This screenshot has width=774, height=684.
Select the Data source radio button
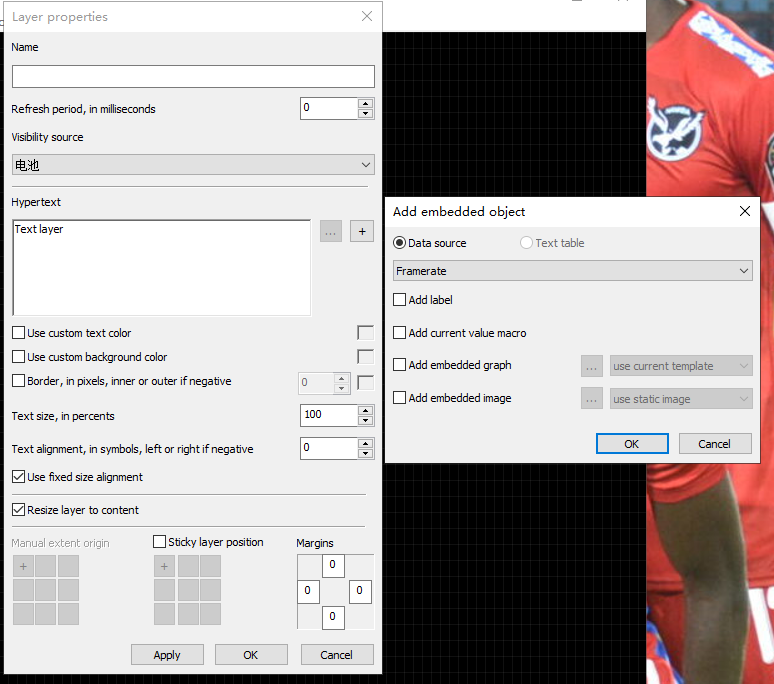(399, 243)
